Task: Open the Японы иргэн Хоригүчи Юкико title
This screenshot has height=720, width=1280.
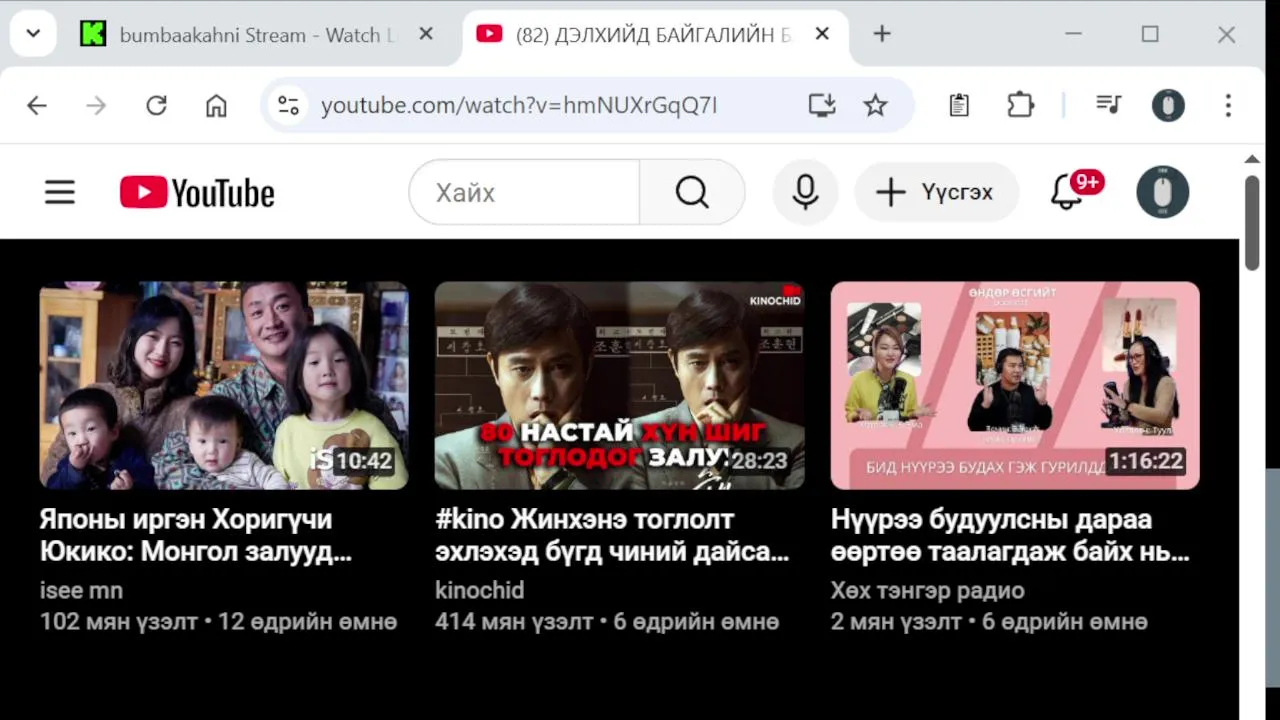Action: [196, 535]
